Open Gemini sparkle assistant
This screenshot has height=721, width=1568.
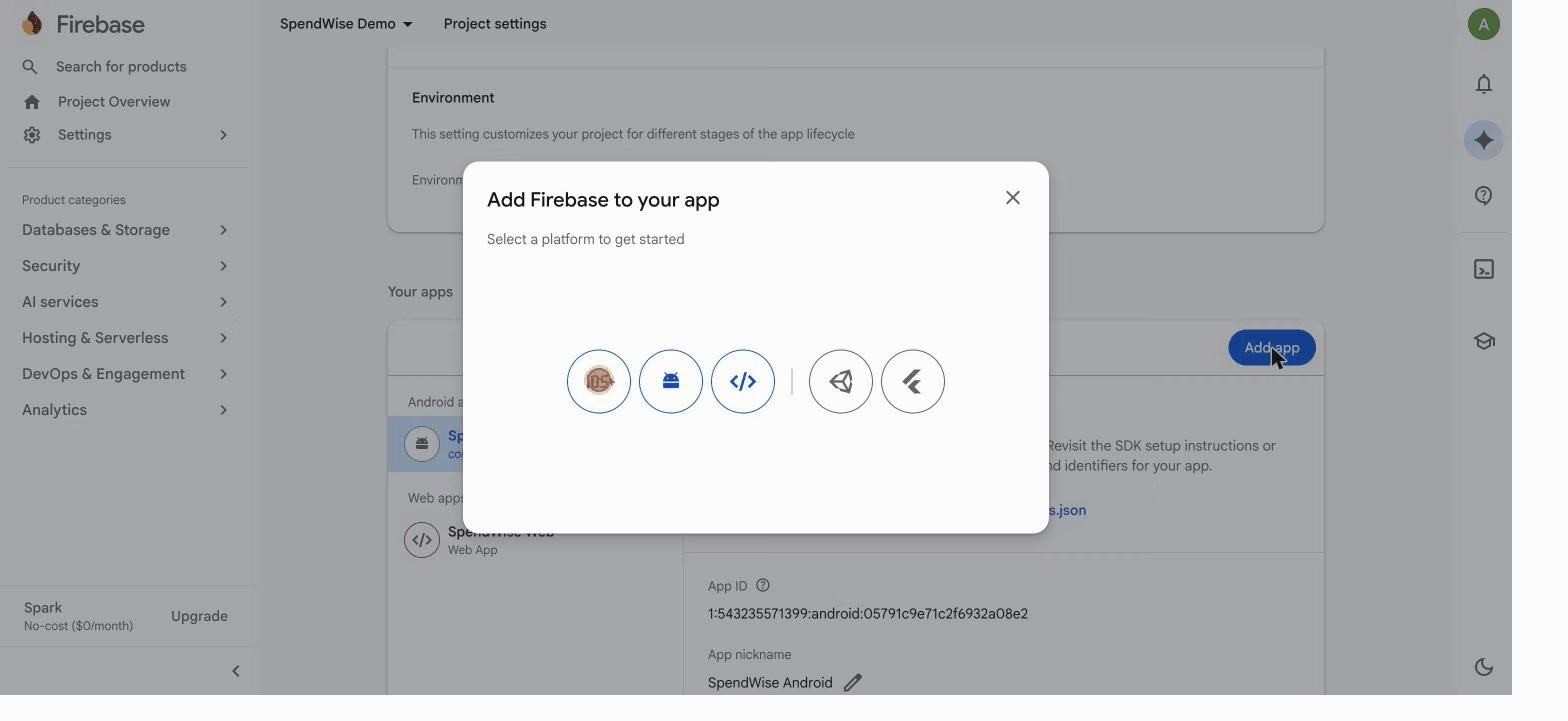tap(1484, 140)
